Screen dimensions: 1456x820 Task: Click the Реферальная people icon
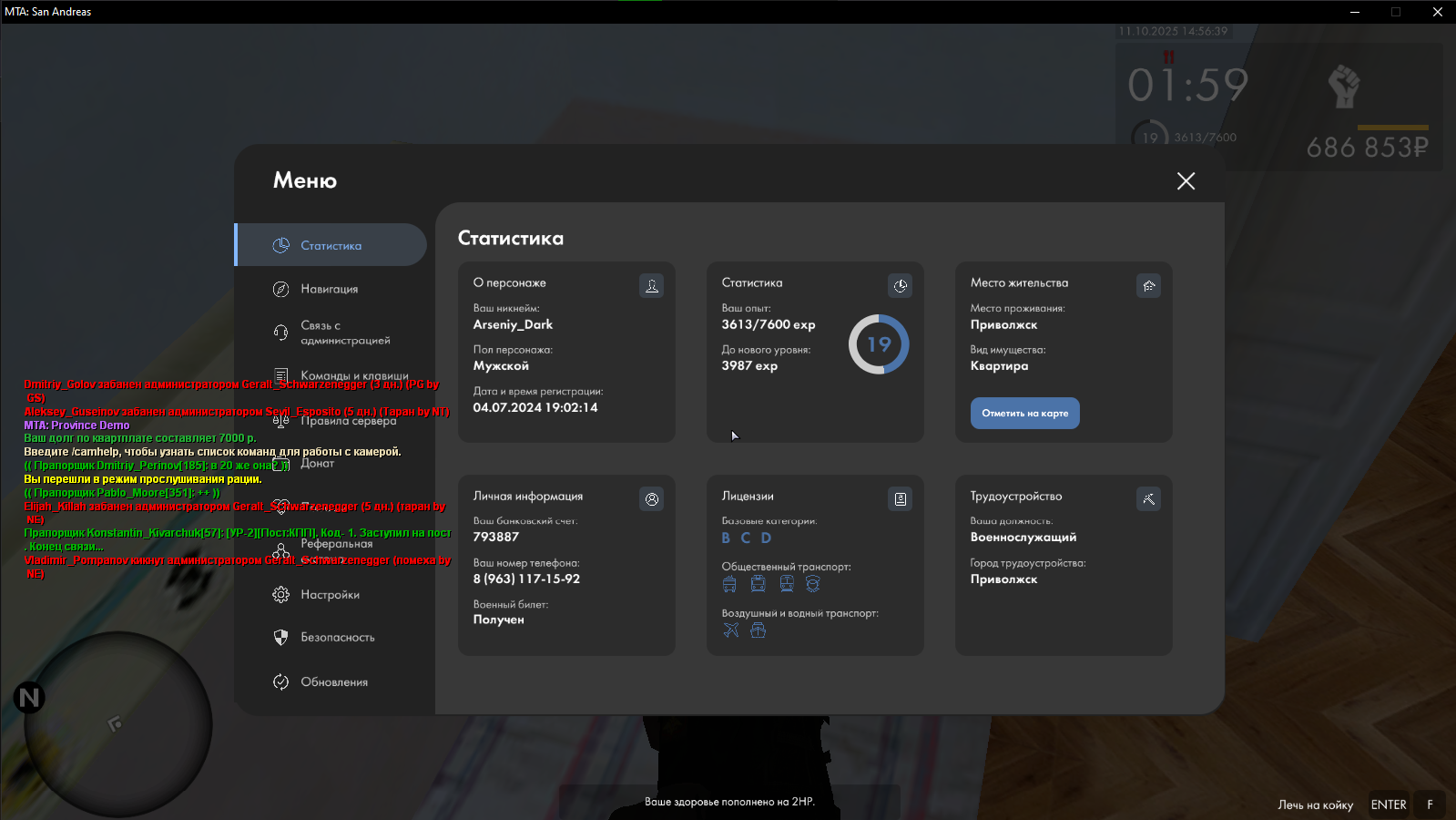(x=281, y=550)
